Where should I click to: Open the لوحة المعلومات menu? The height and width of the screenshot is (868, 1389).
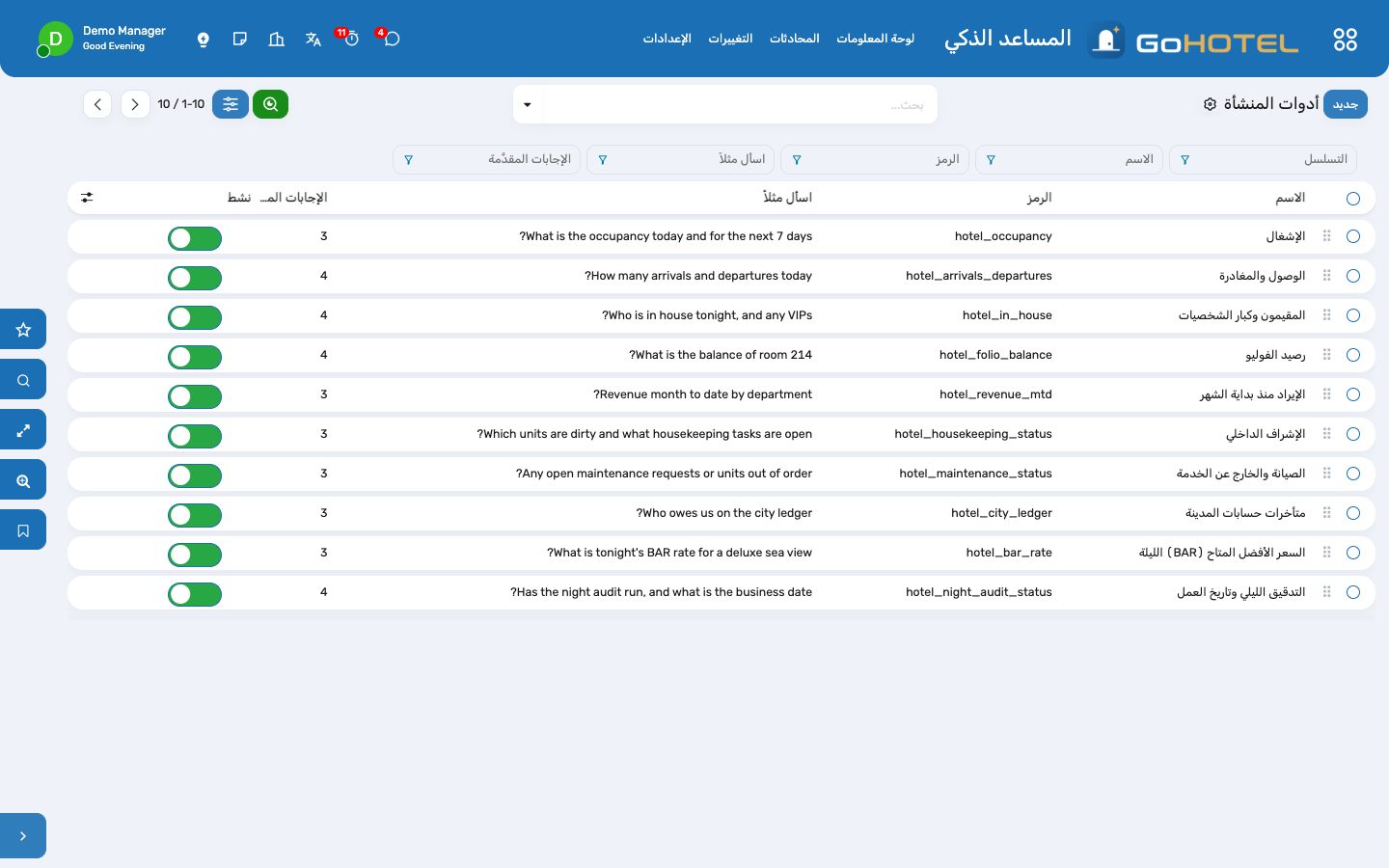[875, 39]
